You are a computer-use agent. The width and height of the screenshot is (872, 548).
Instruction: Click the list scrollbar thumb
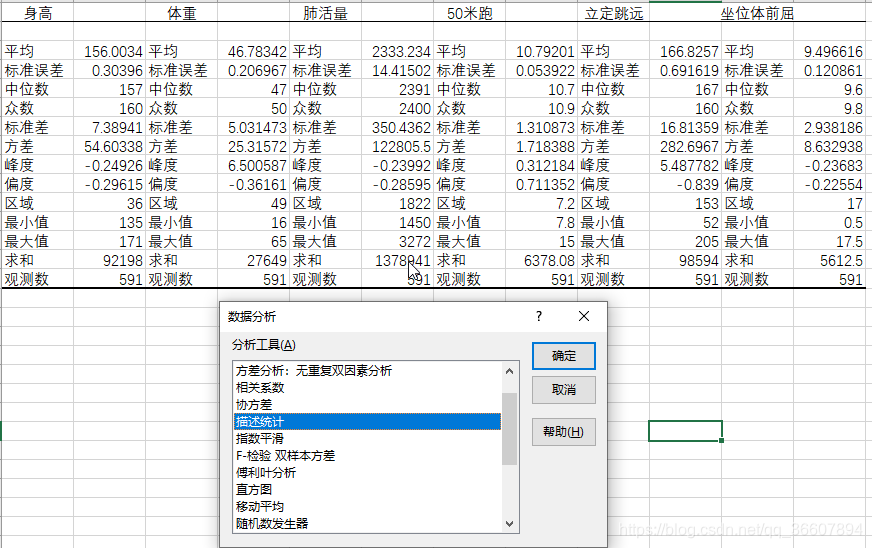coord(509,428)
